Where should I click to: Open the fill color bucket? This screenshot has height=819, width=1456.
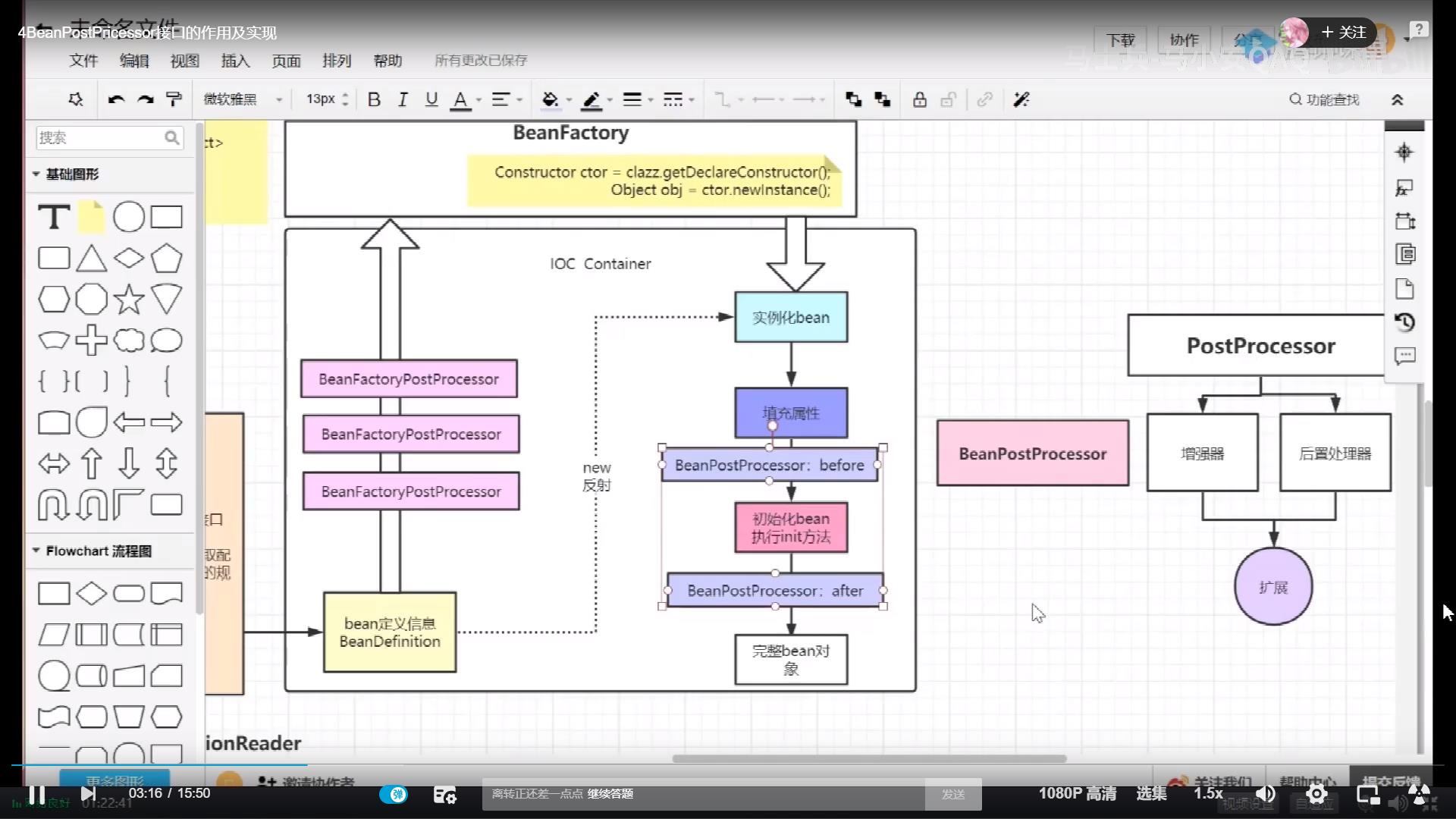pos(551,99)
